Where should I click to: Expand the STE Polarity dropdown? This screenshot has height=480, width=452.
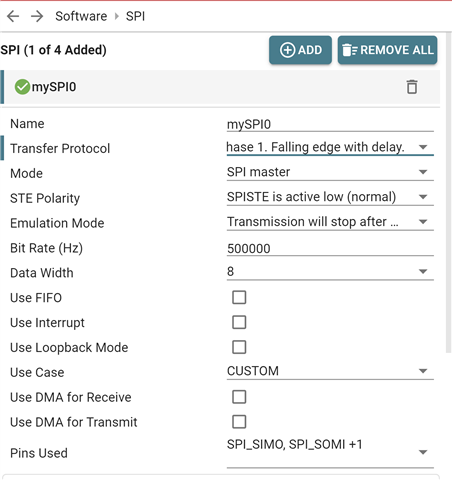click(x=330, y=197)
